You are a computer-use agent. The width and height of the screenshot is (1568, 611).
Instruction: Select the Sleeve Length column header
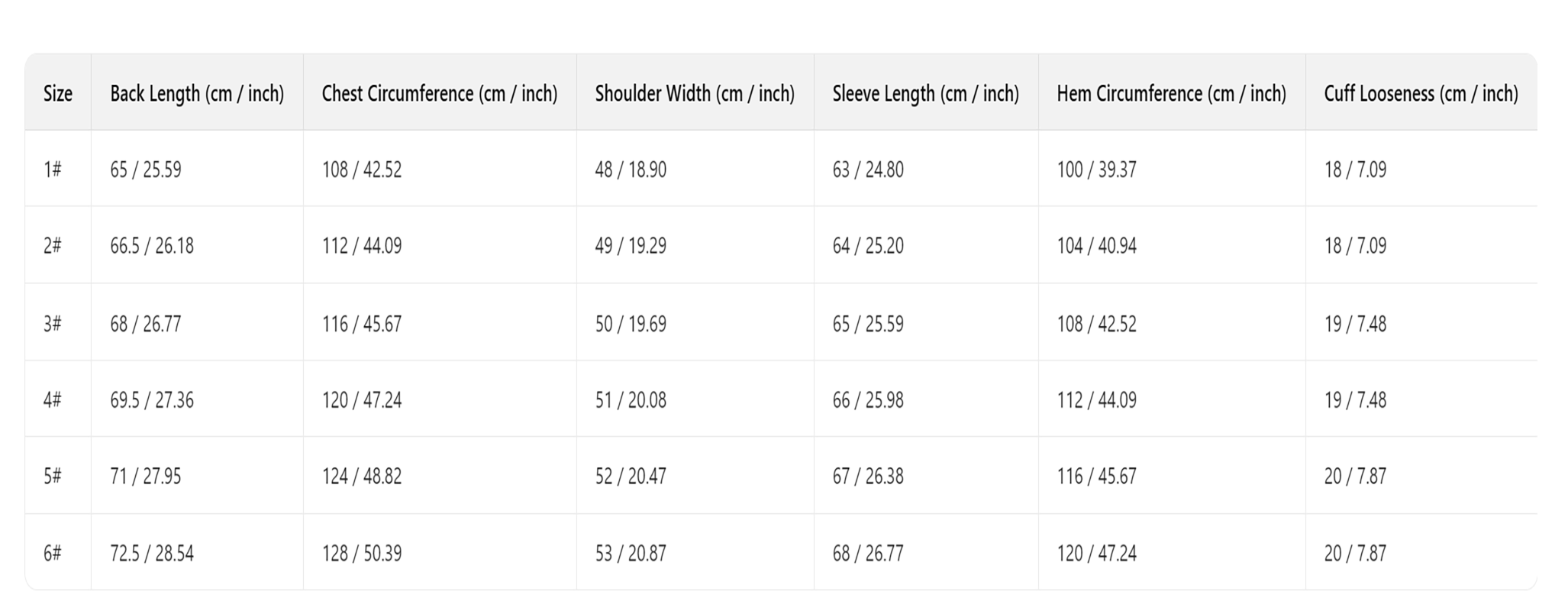tap(925, 93)
